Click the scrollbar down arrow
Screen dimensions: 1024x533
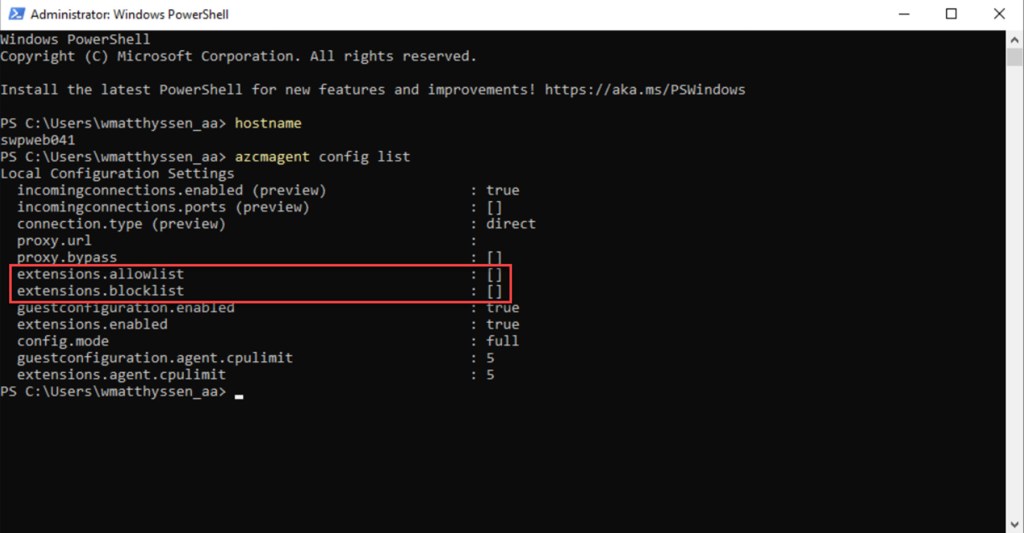[1014, 524]
